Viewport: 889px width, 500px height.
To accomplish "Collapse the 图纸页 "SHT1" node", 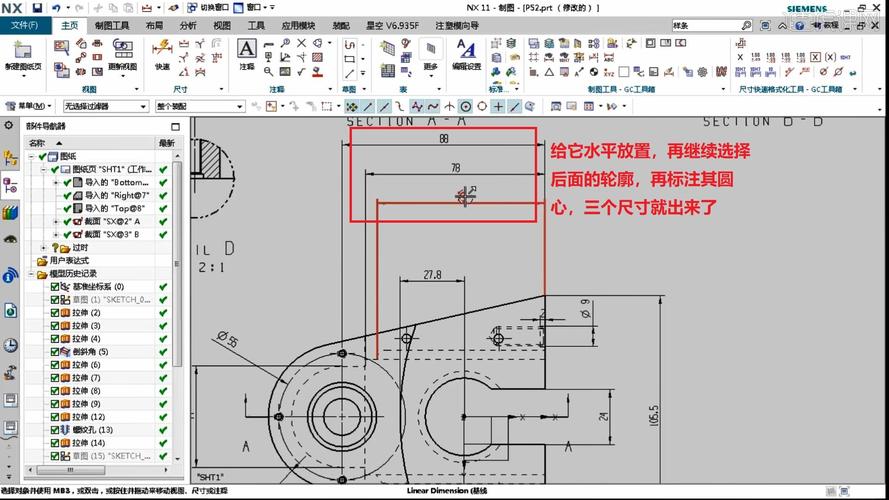I will click(x=44, y=170).
